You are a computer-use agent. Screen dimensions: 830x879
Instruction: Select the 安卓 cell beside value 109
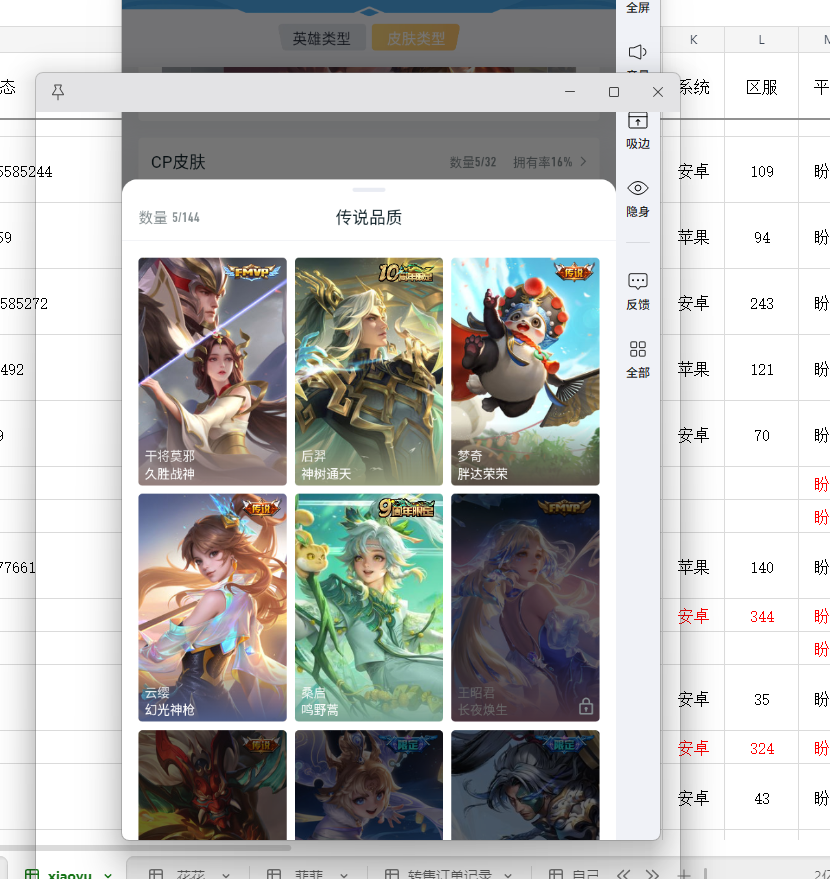pyautogui.click(x=693, y=172)
